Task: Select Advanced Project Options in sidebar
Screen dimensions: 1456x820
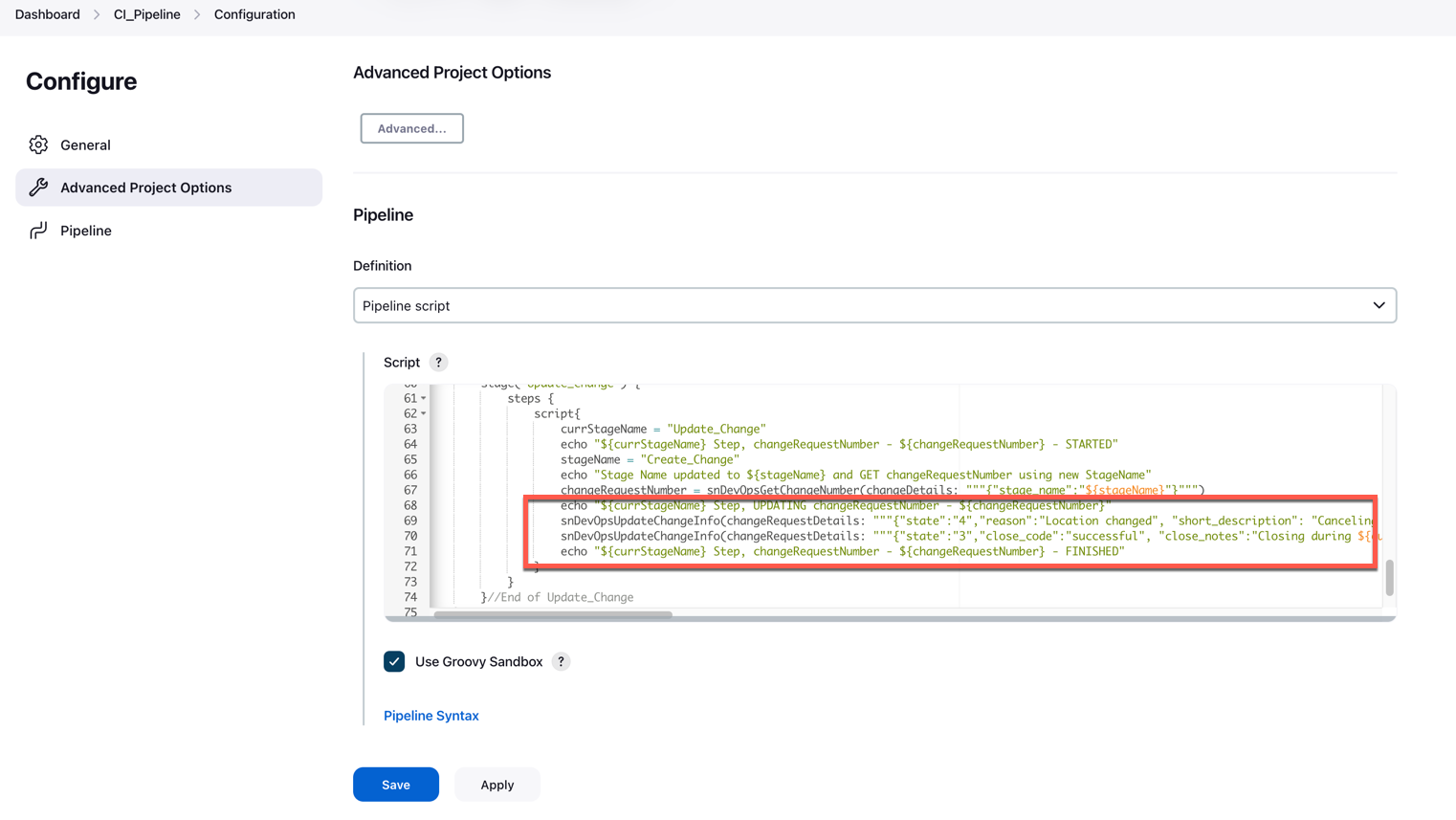Action: (168, 188)
